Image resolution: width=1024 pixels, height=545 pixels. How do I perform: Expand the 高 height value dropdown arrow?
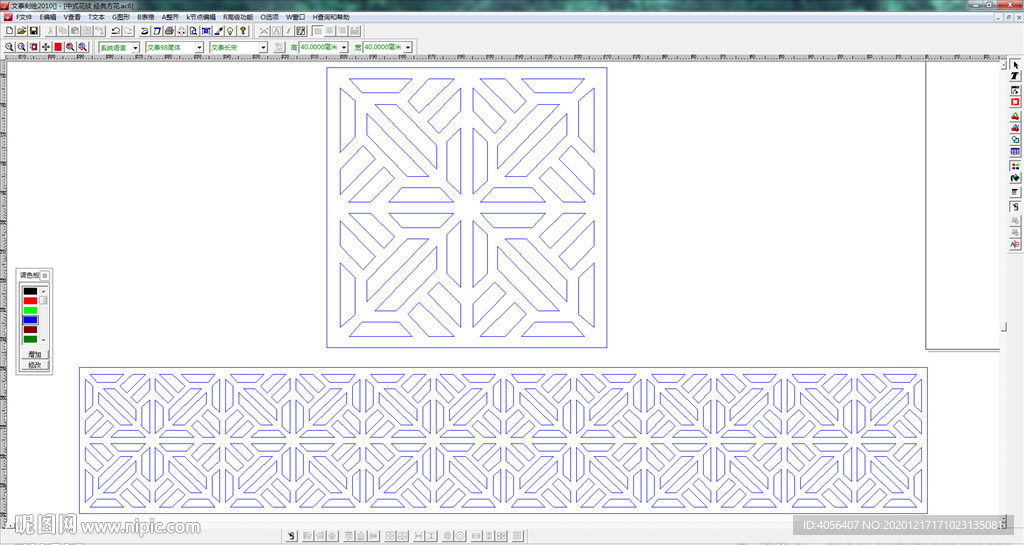coord(344,48)
